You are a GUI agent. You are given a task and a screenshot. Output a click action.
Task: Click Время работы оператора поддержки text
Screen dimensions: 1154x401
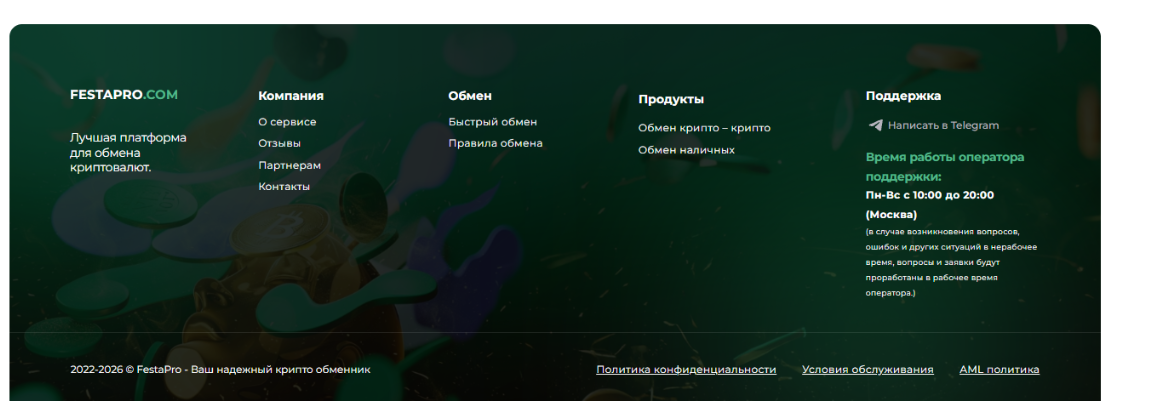tap(945, 167)
